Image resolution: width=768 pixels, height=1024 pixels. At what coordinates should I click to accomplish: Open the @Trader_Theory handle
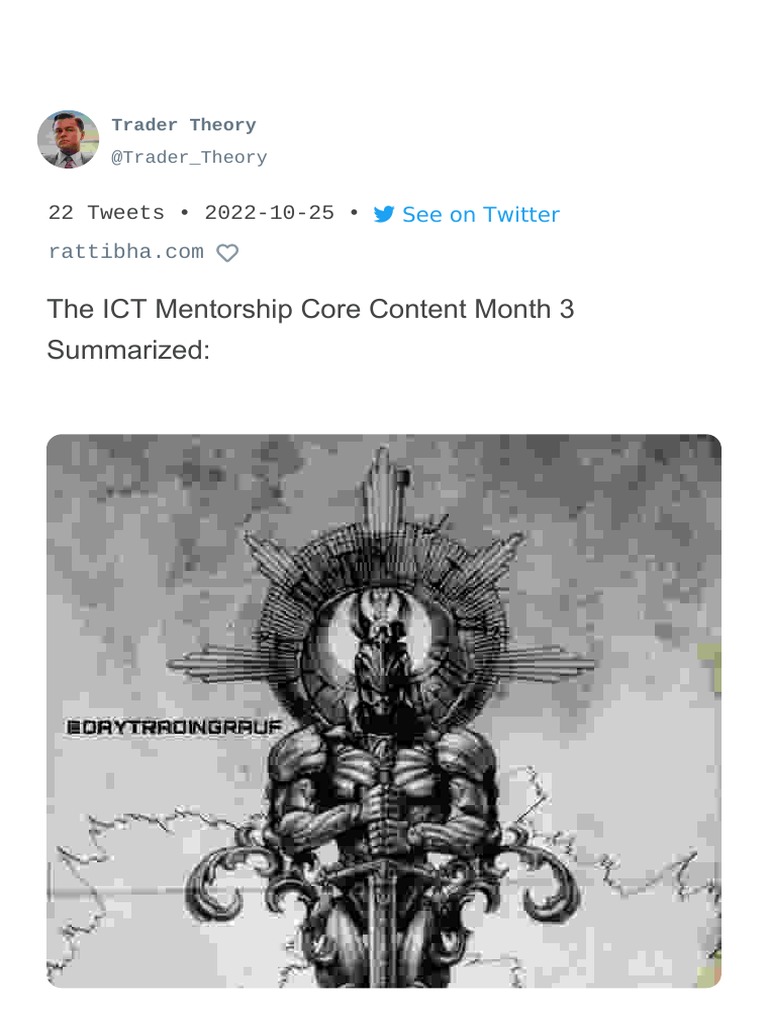(189, 157)
